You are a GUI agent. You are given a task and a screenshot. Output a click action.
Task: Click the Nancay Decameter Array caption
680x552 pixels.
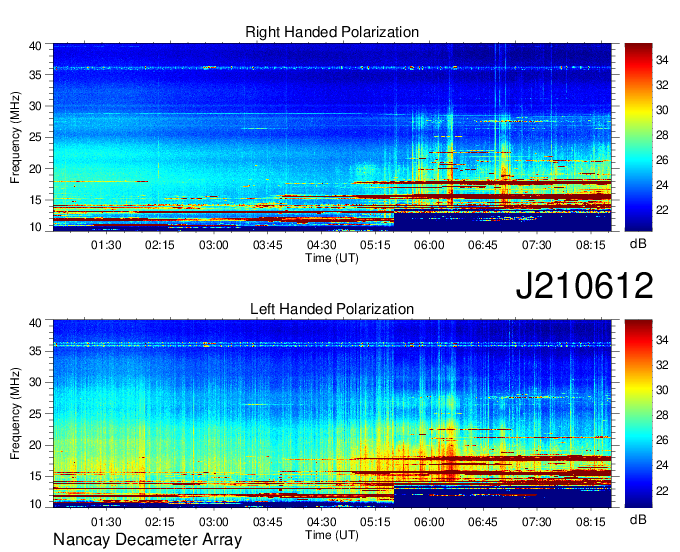pos(147,539)
